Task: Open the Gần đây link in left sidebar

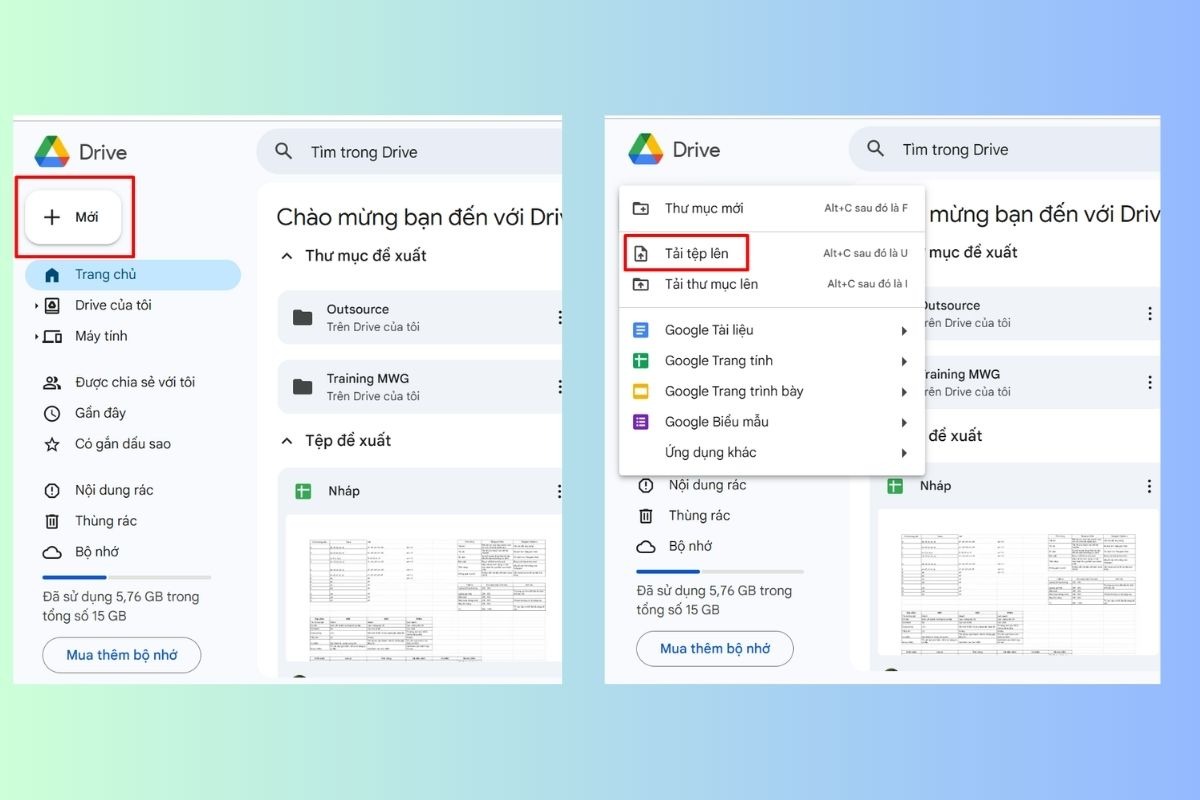Action: (100, 414)
